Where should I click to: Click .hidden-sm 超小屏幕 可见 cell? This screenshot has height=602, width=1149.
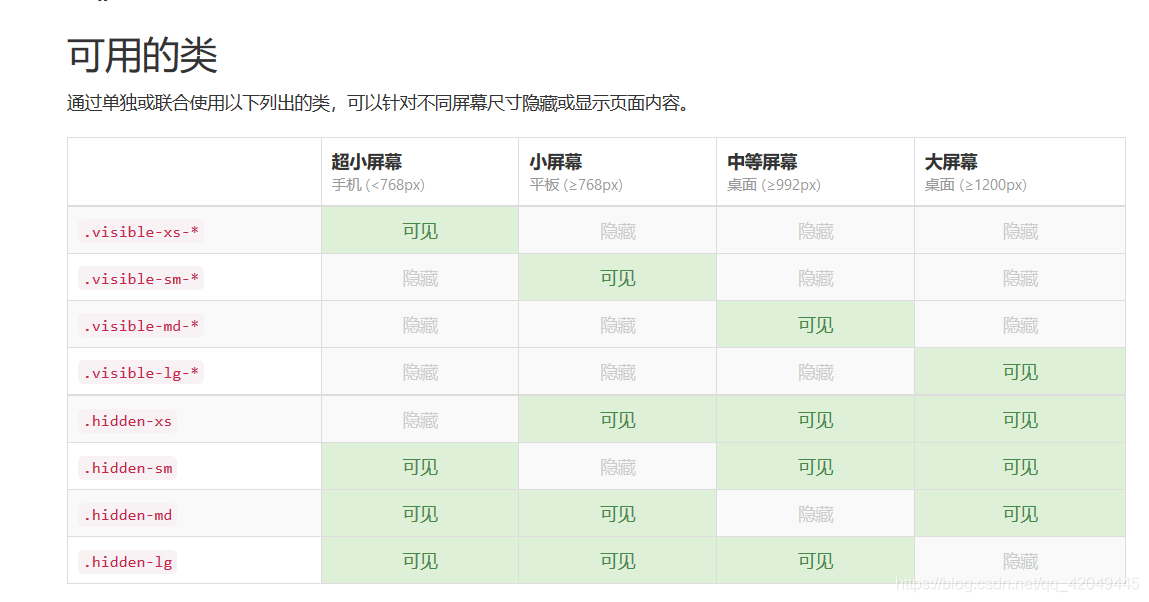420,467
